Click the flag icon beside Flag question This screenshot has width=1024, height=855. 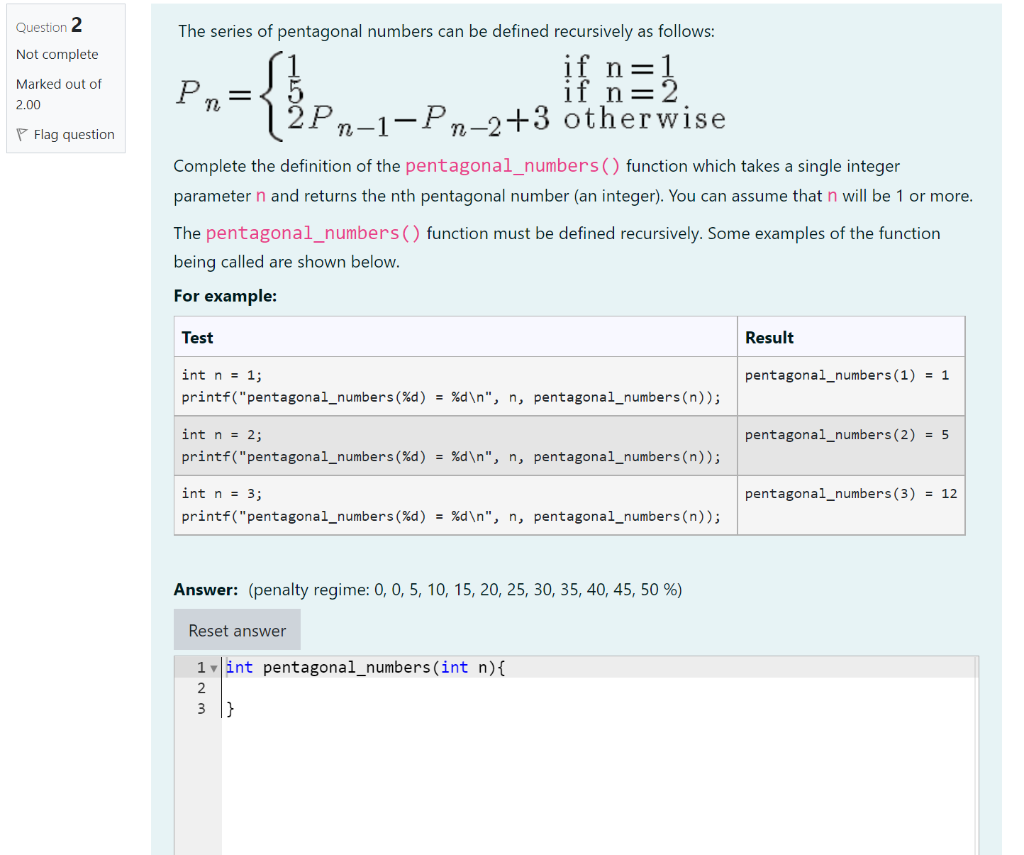22,135
